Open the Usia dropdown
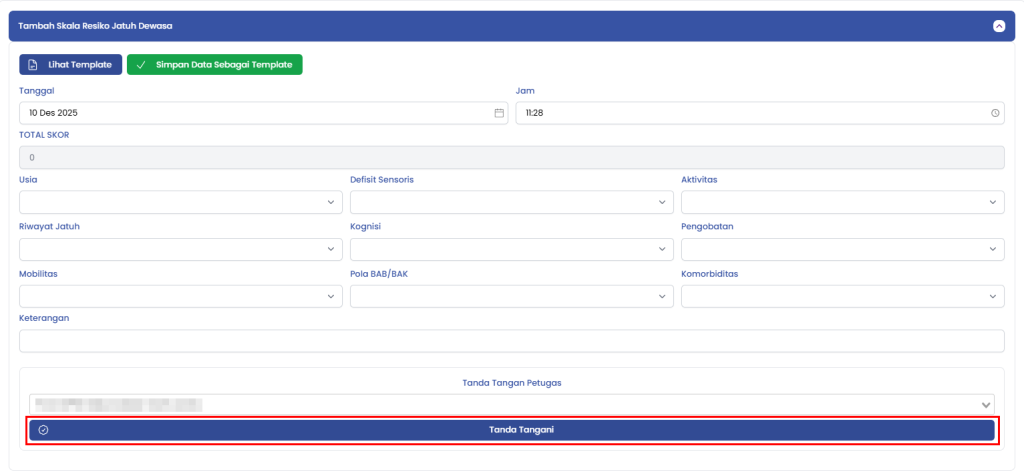Viewport: 1024px width, 474px height. coord(180,202)
